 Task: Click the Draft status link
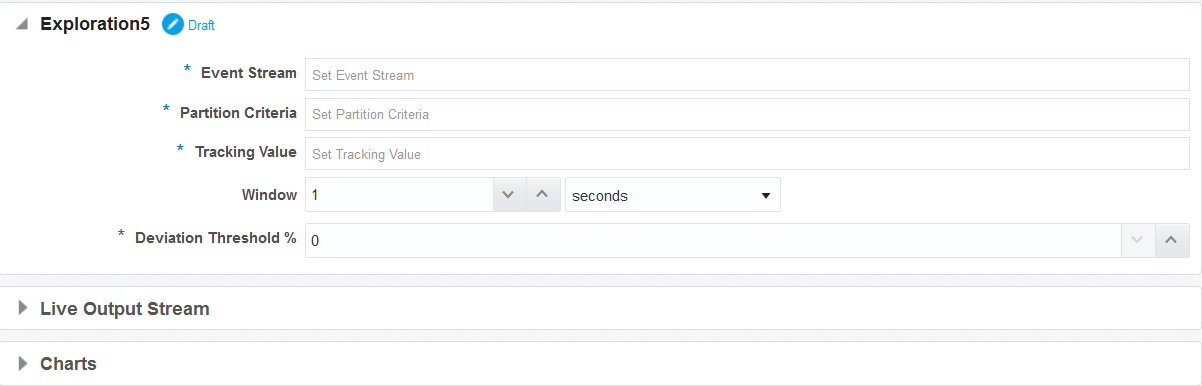click(201, 26)
